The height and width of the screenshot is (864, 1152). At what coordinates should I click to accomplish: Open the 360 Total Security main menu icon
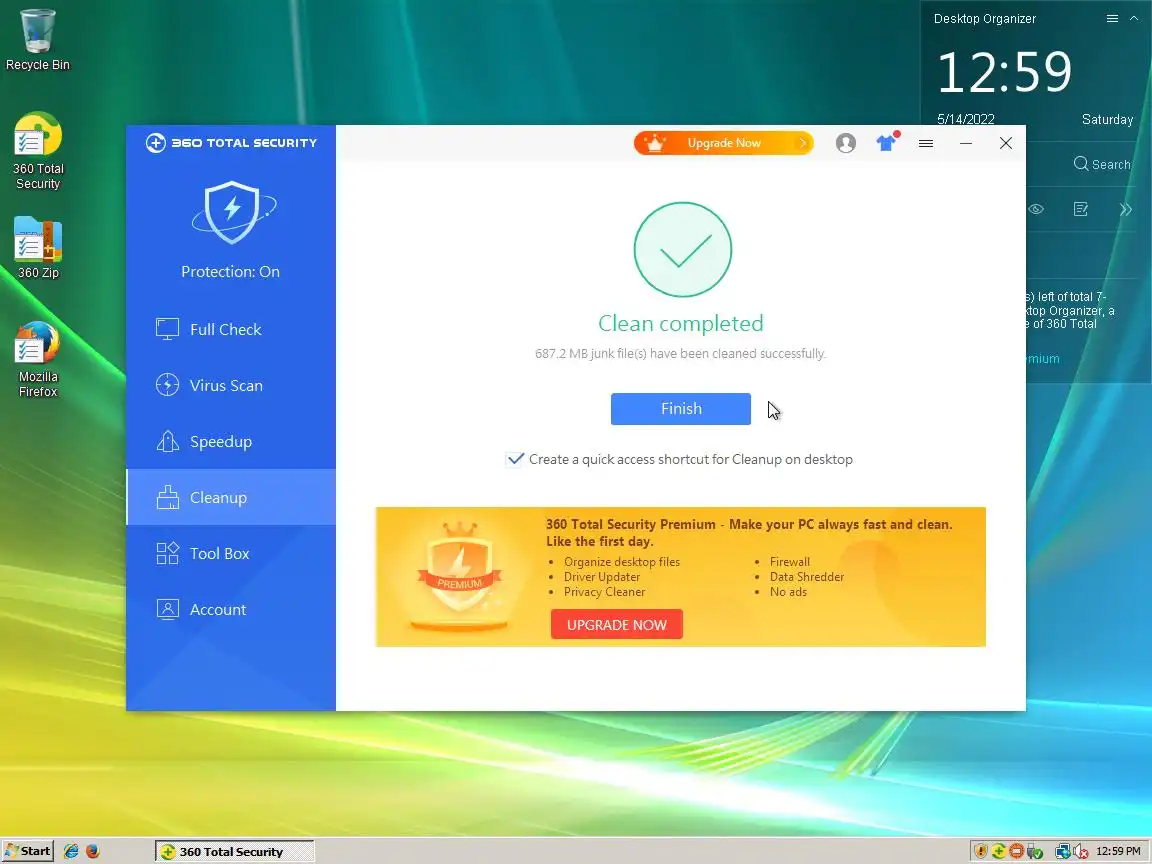[x=926, y=143]
